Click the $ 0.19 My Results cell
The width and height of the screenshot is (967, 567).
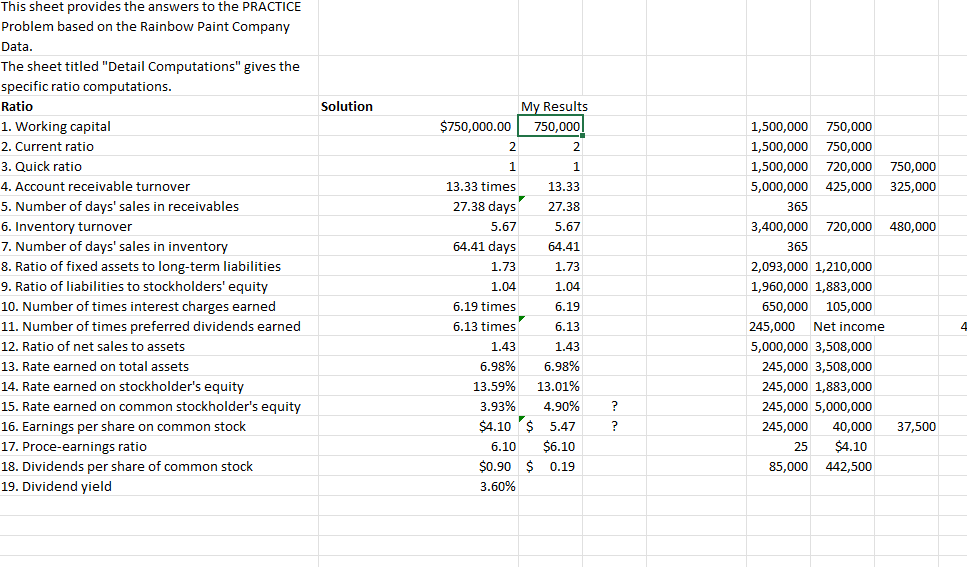point(551,466)
